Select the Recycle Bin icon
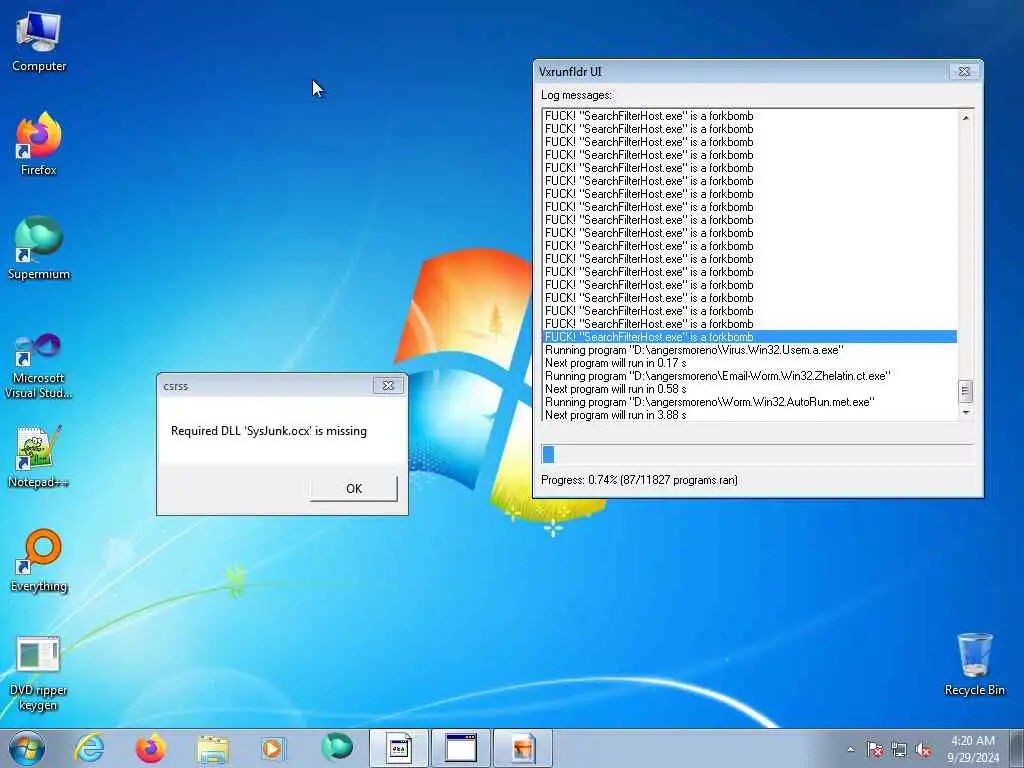This screenshot has width=1024, height=768. pyautogui.click(x=974, y=664)
